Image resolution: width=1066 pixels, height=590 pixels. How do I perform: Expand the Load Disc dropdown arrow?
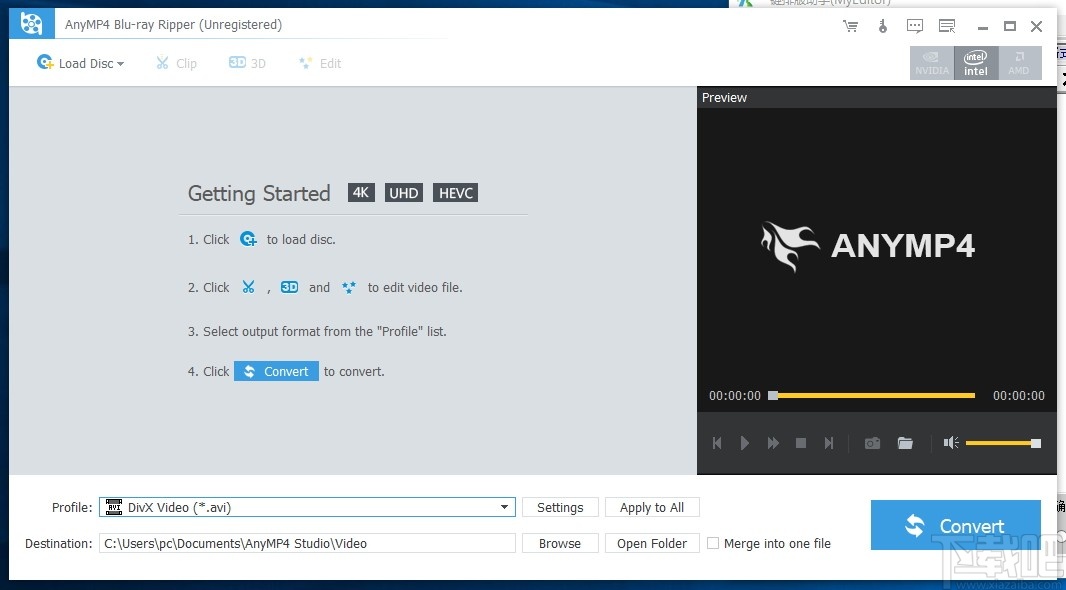120,64
